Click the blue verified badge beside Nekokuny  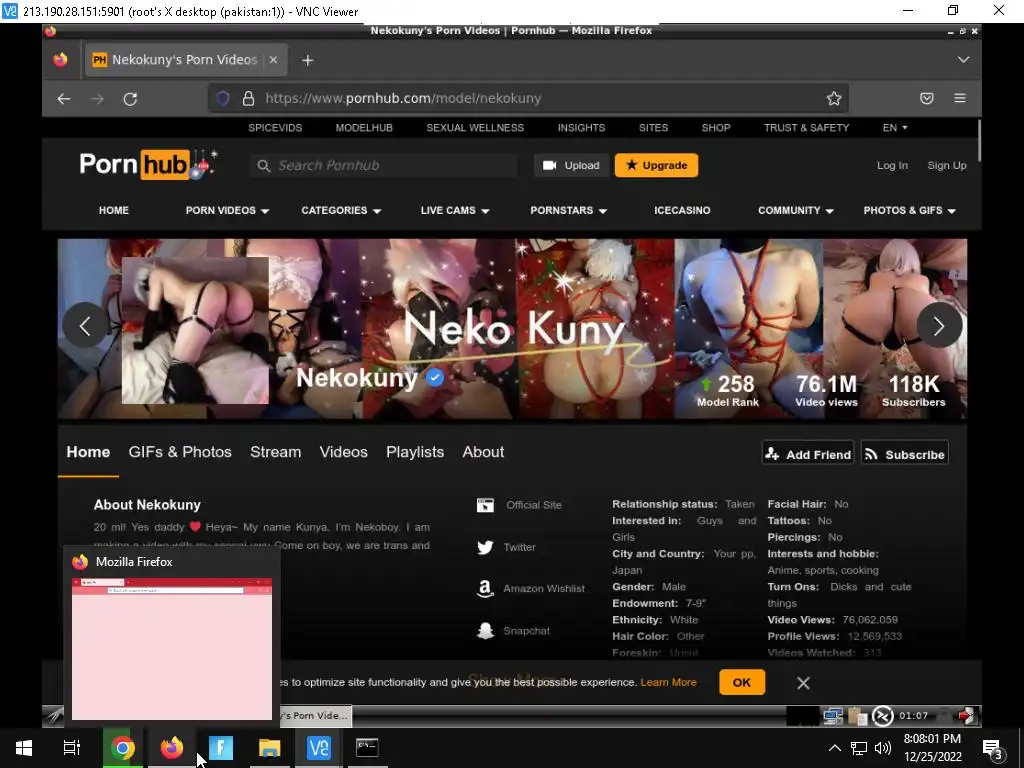[x=435, y=377]
